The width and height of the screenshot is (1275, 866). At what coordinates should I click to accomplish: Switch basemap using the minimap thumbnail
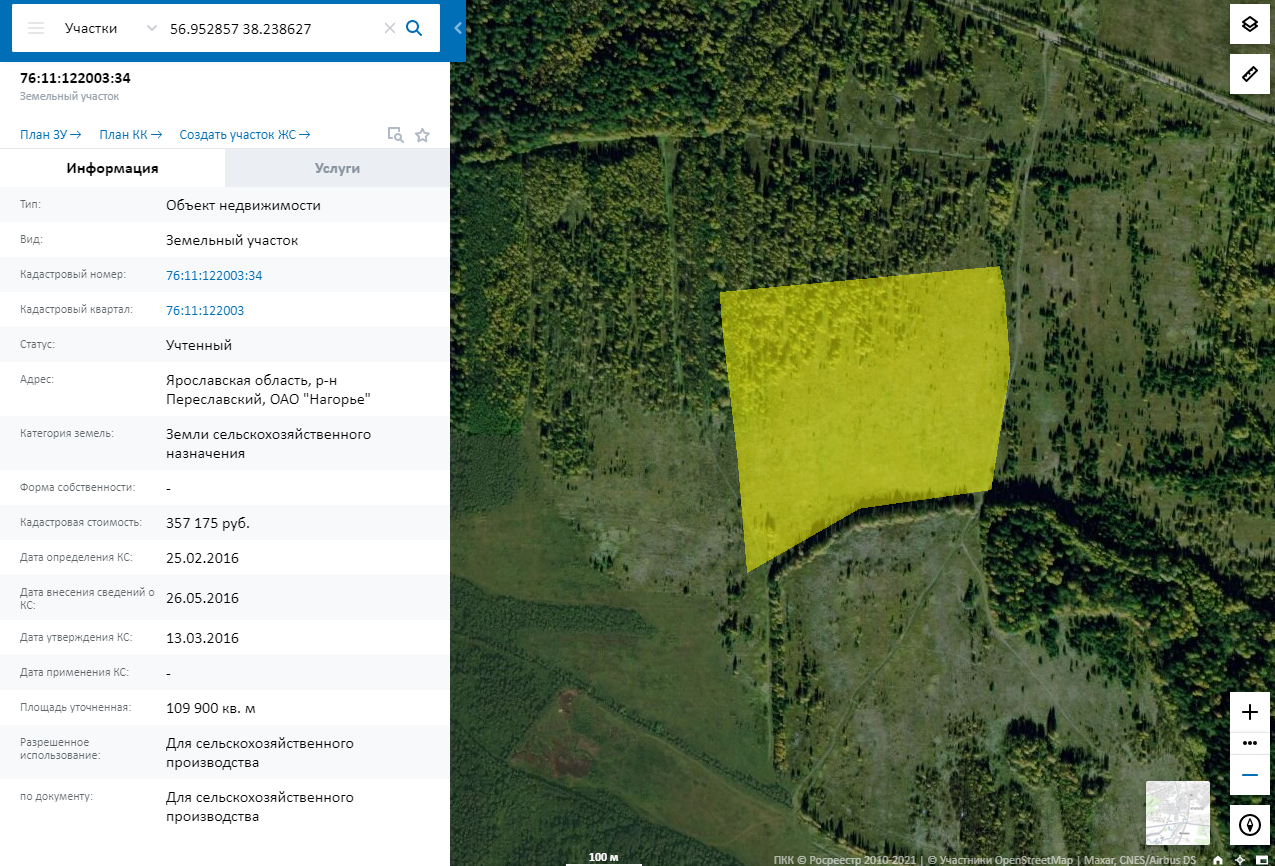[1177, 813]
